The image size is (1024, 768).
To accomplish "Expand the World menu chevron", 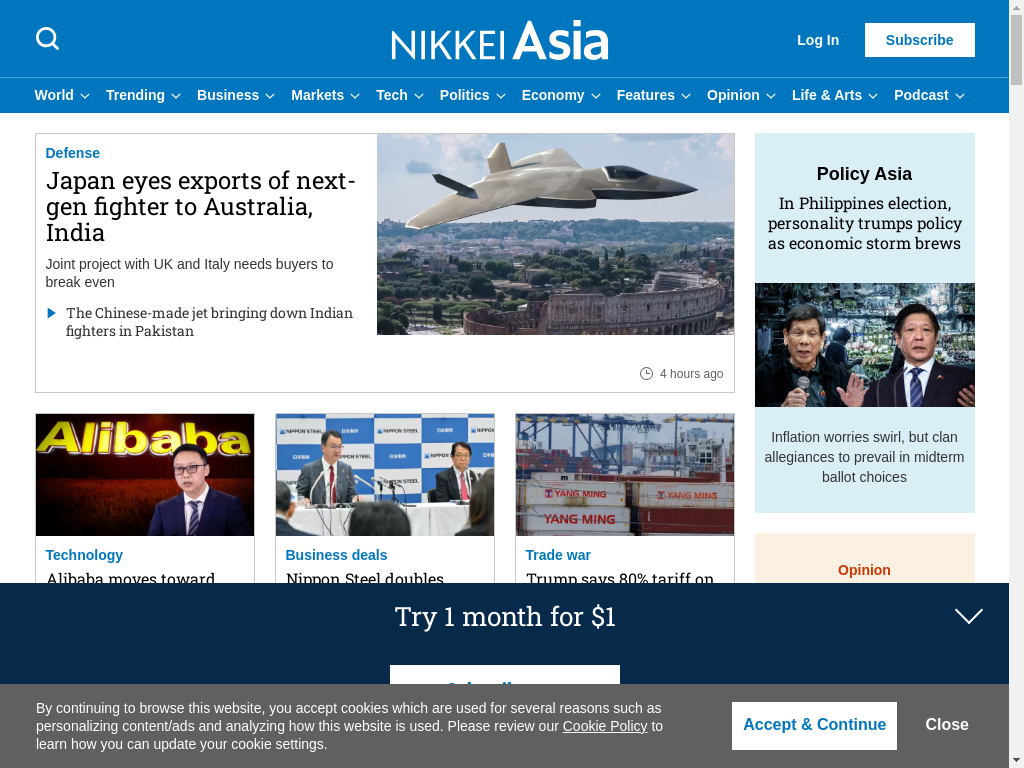I will tap(85, 96).
